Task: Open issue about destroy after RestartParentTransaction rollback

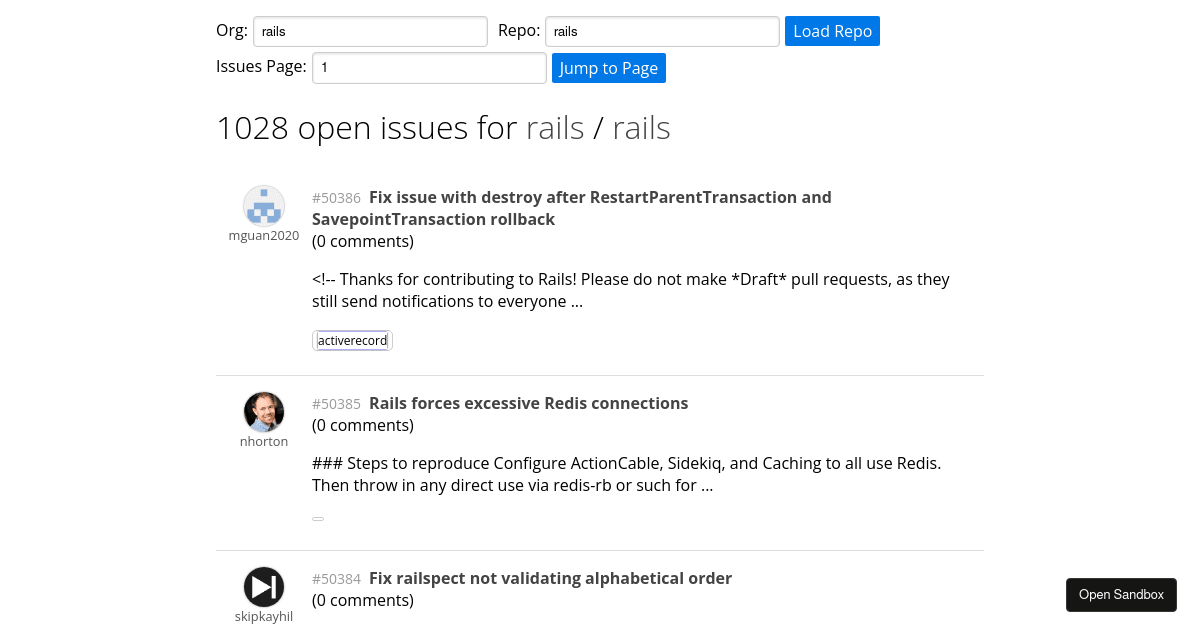Action: click(x=571, y=208)
